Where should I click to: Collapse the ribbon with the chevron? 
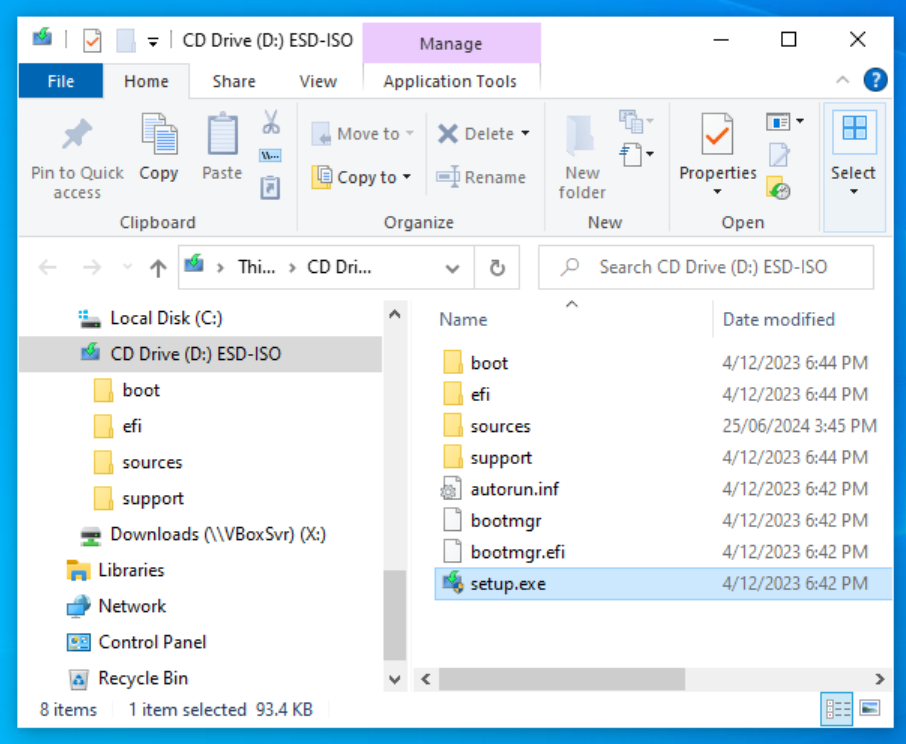(842, 80)
